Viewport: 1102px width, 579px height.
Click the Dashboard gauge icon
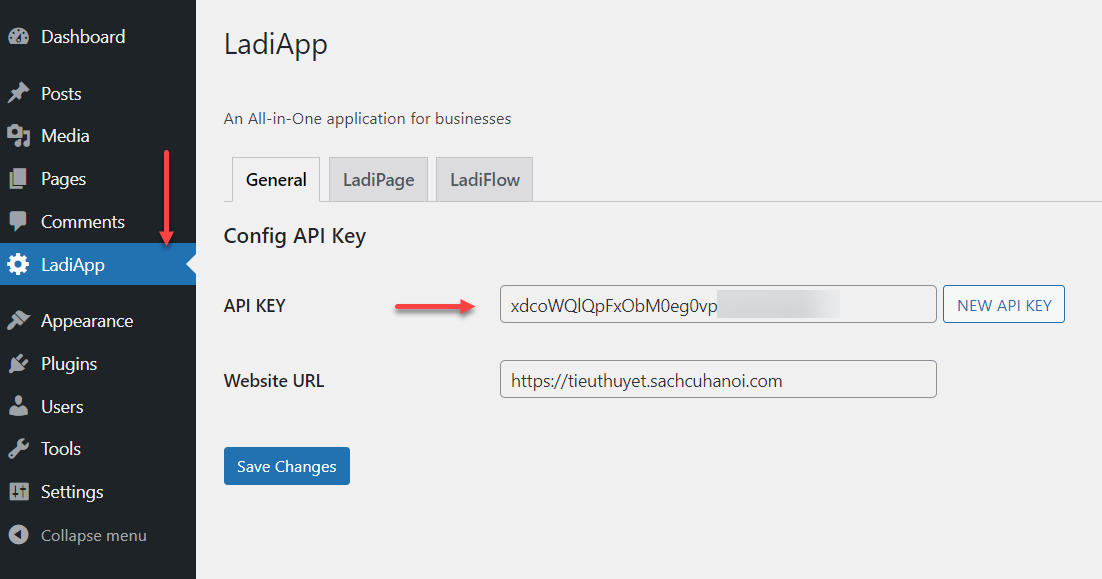(19, 37)
